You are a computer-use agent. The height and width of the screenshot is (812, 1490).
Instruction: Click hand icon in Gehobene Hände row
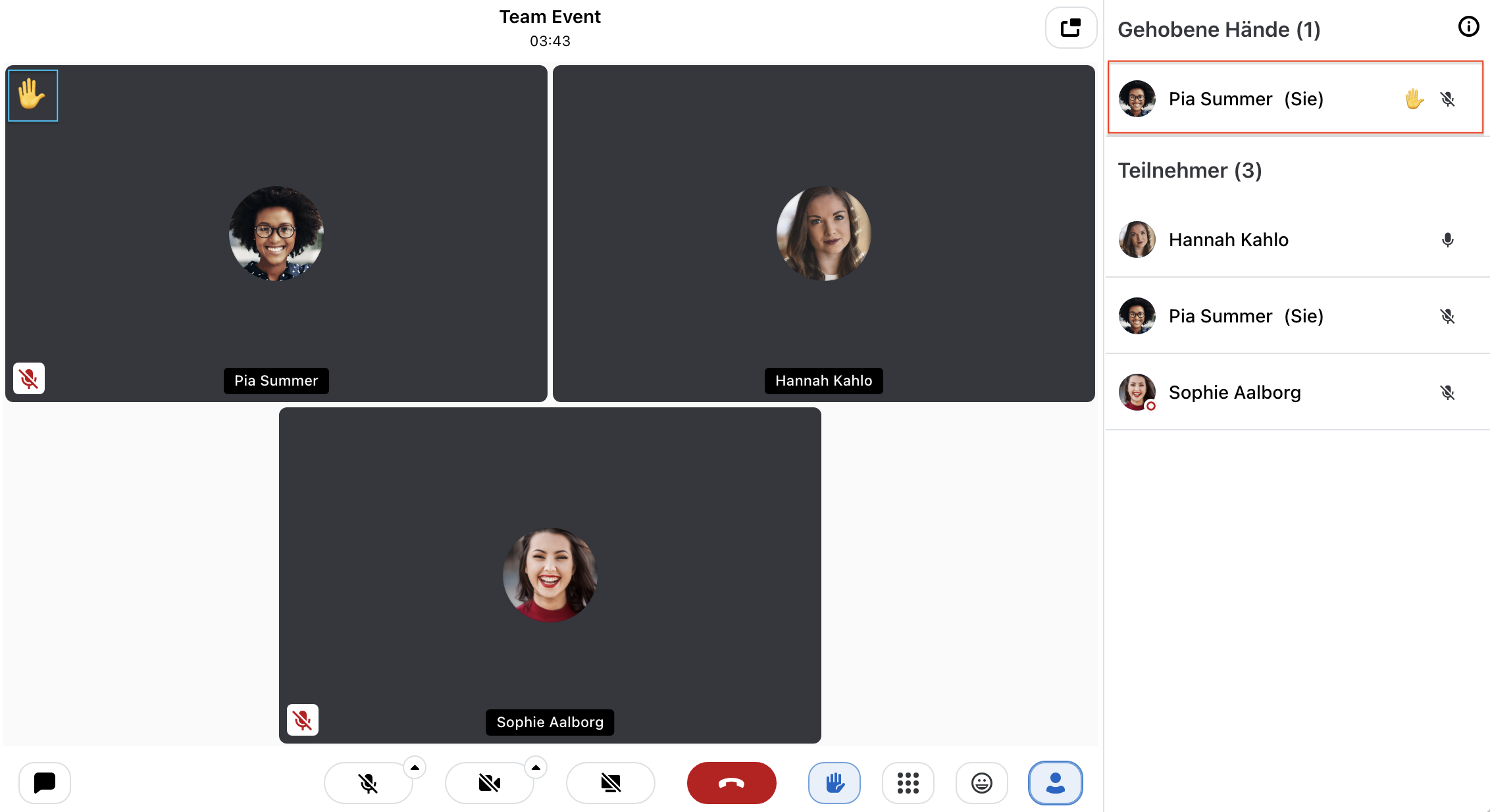(1414, 99)
